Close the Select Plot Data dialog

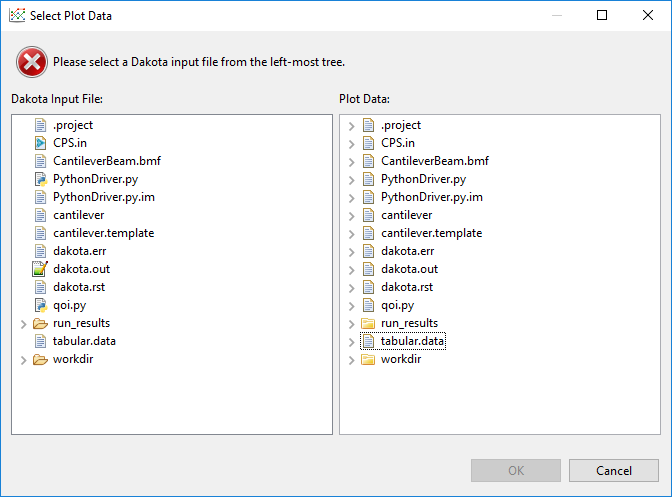648,15
